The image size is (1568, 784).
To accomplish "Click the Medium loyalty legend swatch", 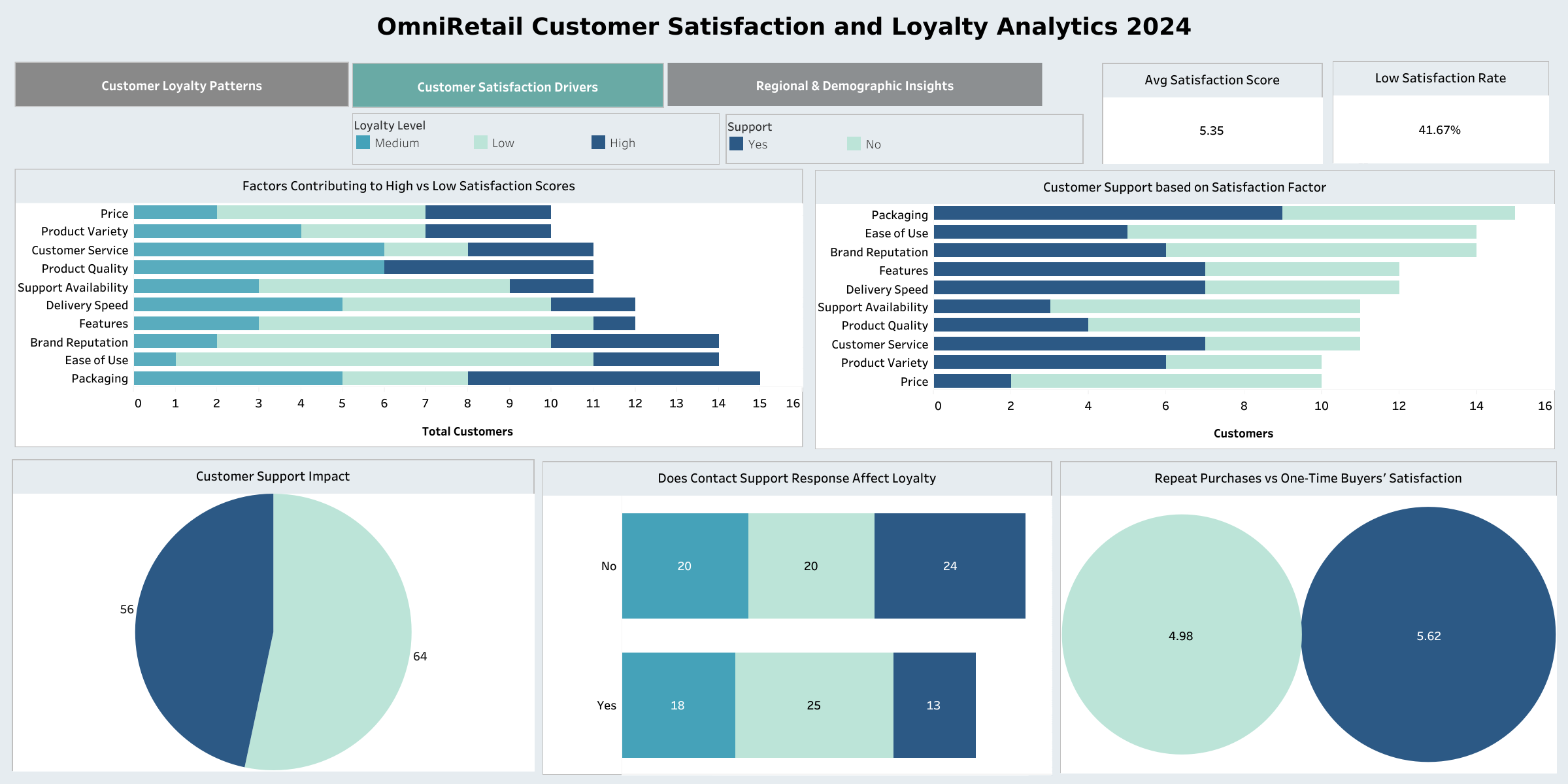I will tap(363, 143).
